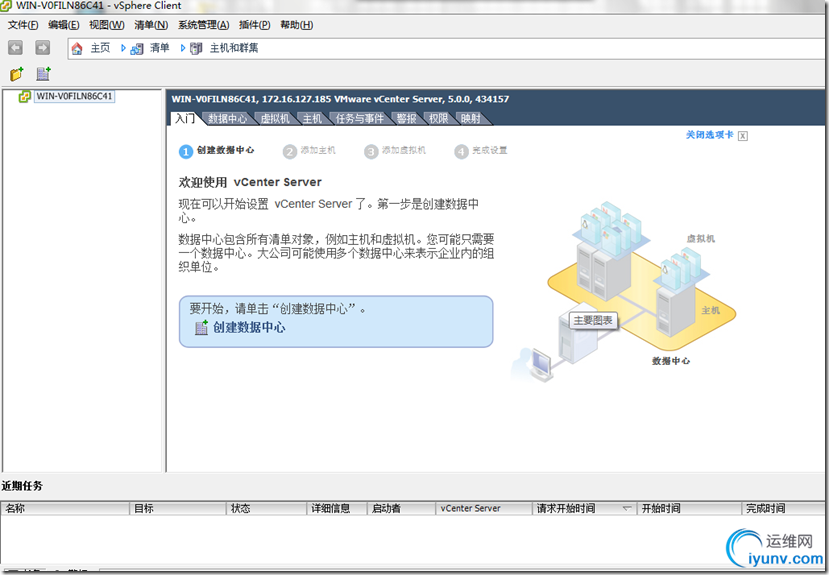Open the 帮助(H) menu

[297, 25]
